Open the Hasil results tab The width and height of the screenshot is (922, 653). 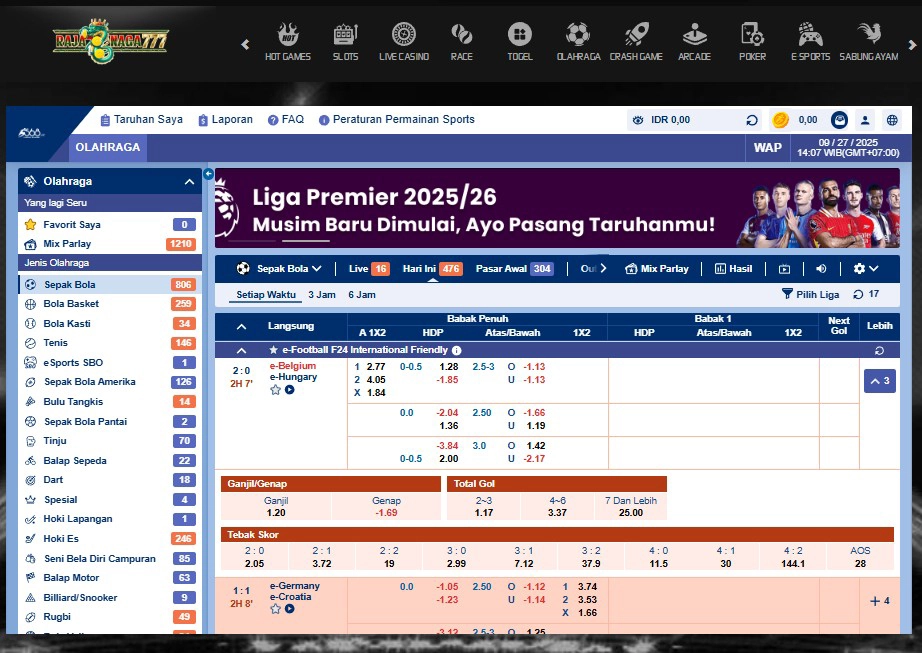733,269
